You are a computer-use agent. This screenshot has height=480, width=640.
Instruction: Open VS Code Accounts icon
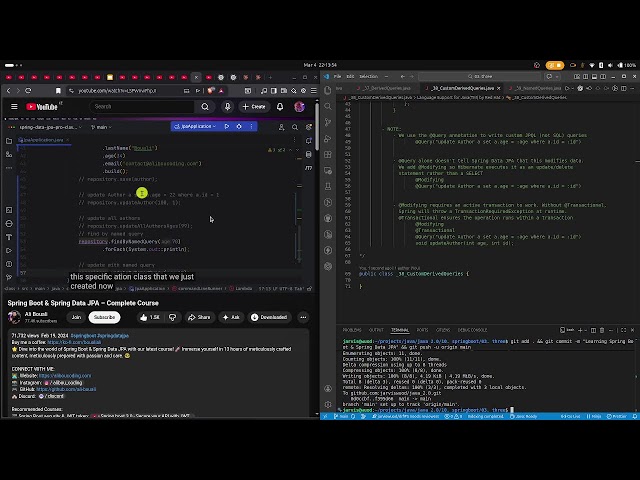click(328, 389)
